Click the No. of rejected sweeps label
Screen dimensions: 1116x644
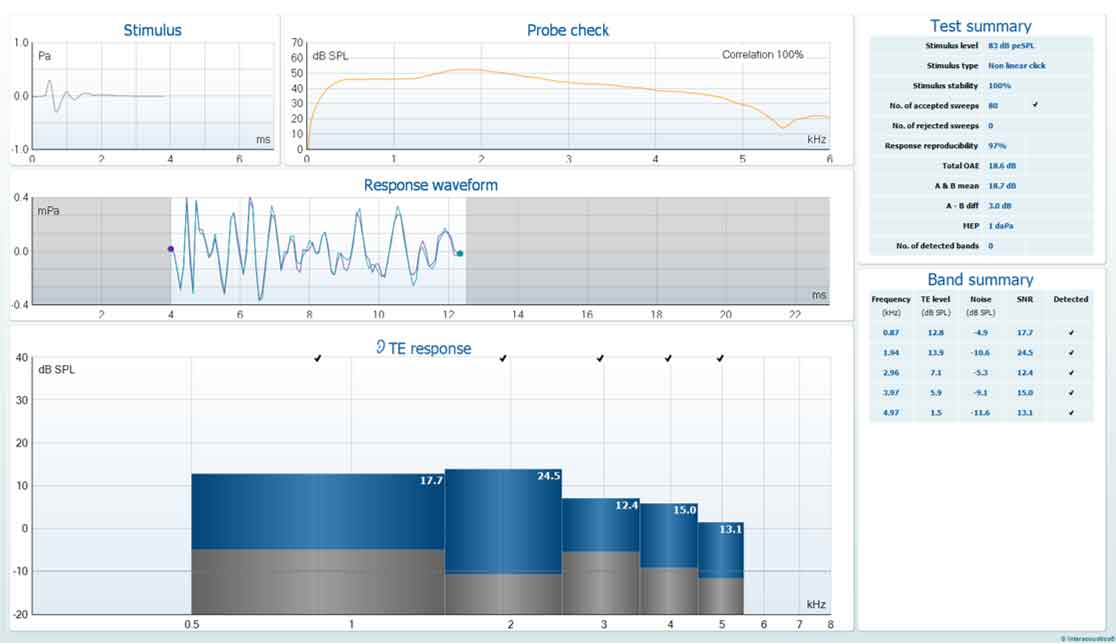pos(935,125)
